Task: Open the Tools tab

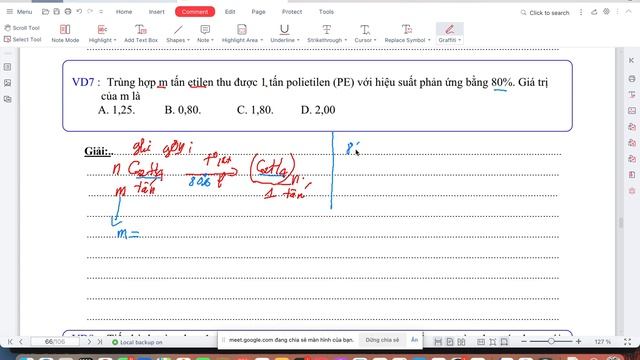Action: coord(326,12)
